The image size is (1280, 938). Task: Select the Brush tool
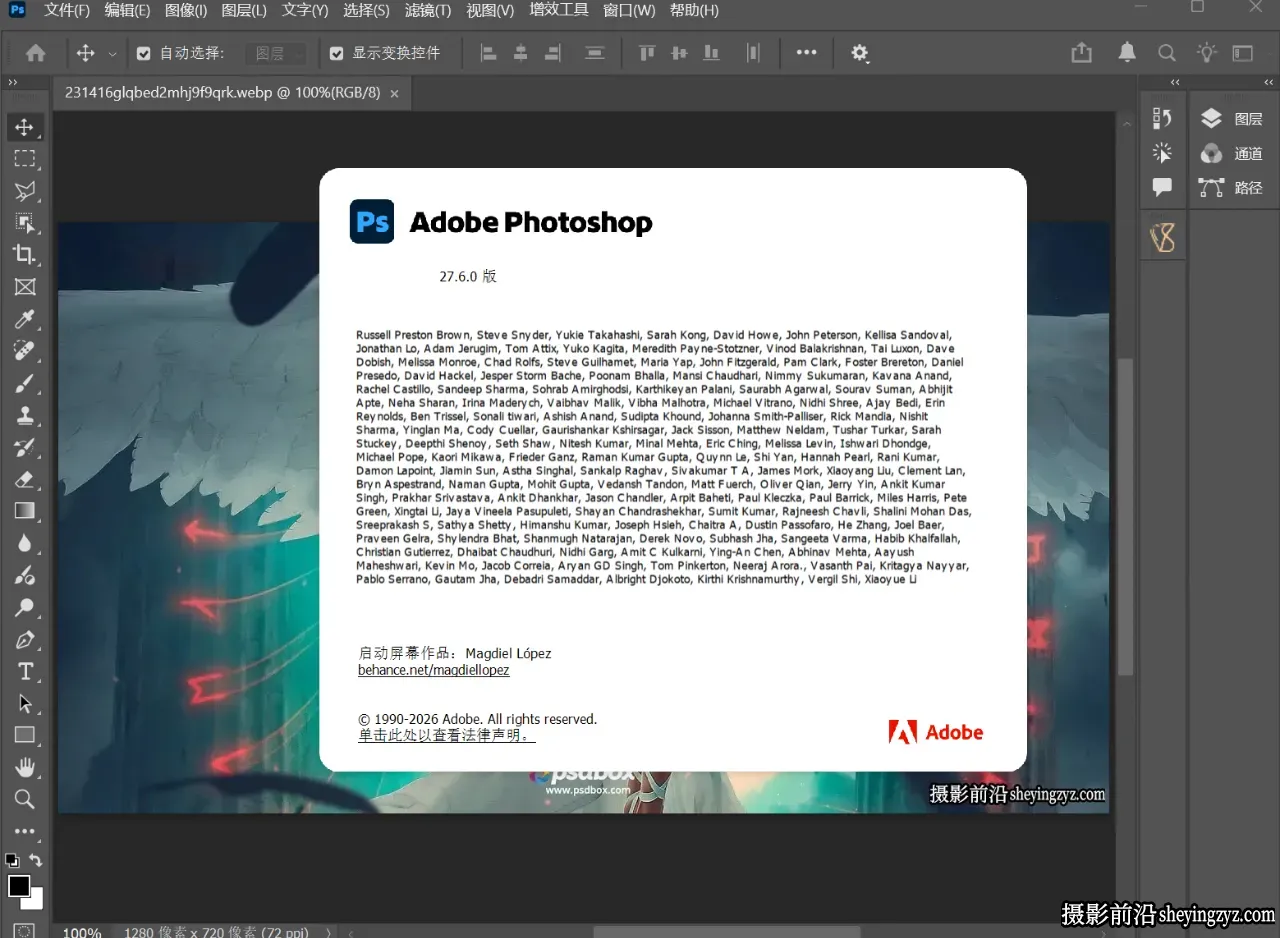click(x=25, y=383)
